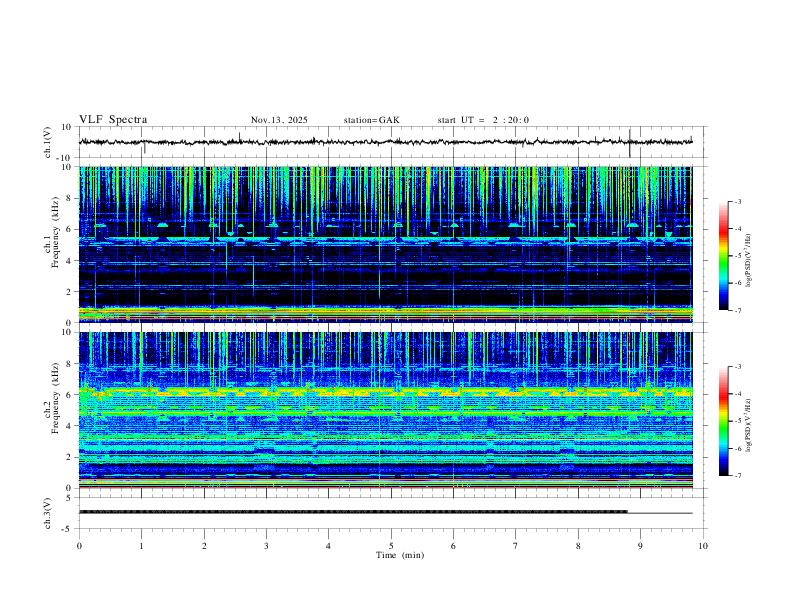Screen dimensions: 792x612
Task: Click the 5 minute tick label
Action: (391, 546)
